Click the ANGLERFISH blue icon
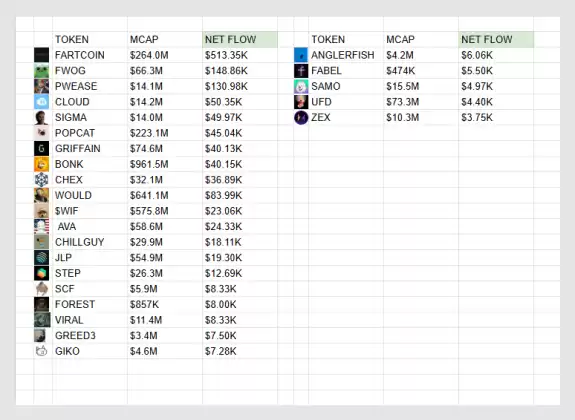 click(x=301, y=55)
